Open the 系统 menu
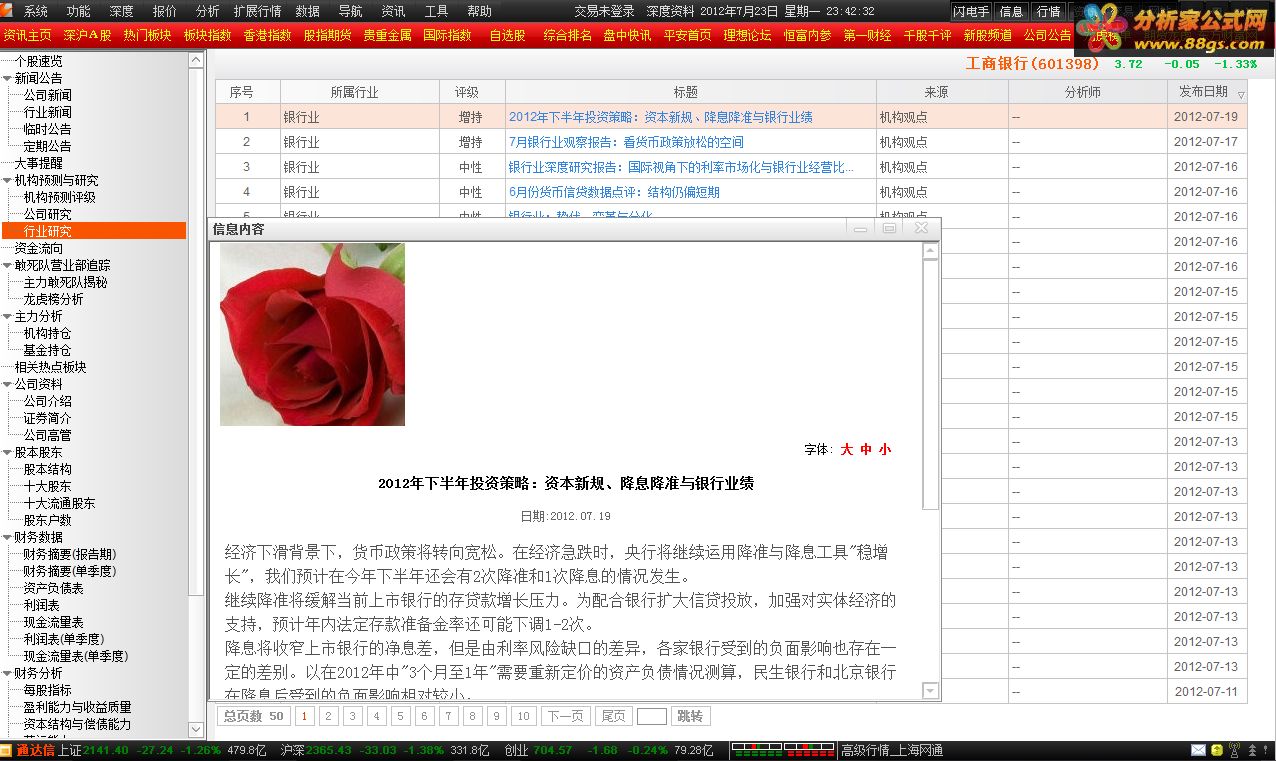 click(36, 11)
